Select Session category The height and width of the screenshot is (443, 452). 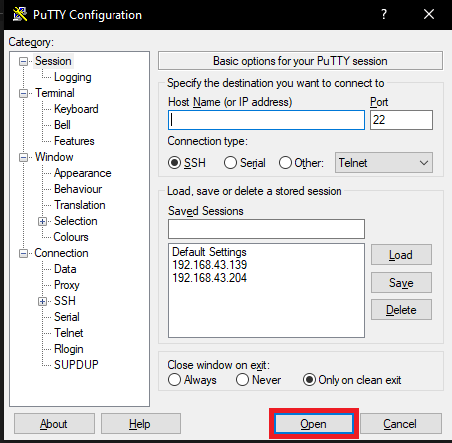(x=53, y=61)
